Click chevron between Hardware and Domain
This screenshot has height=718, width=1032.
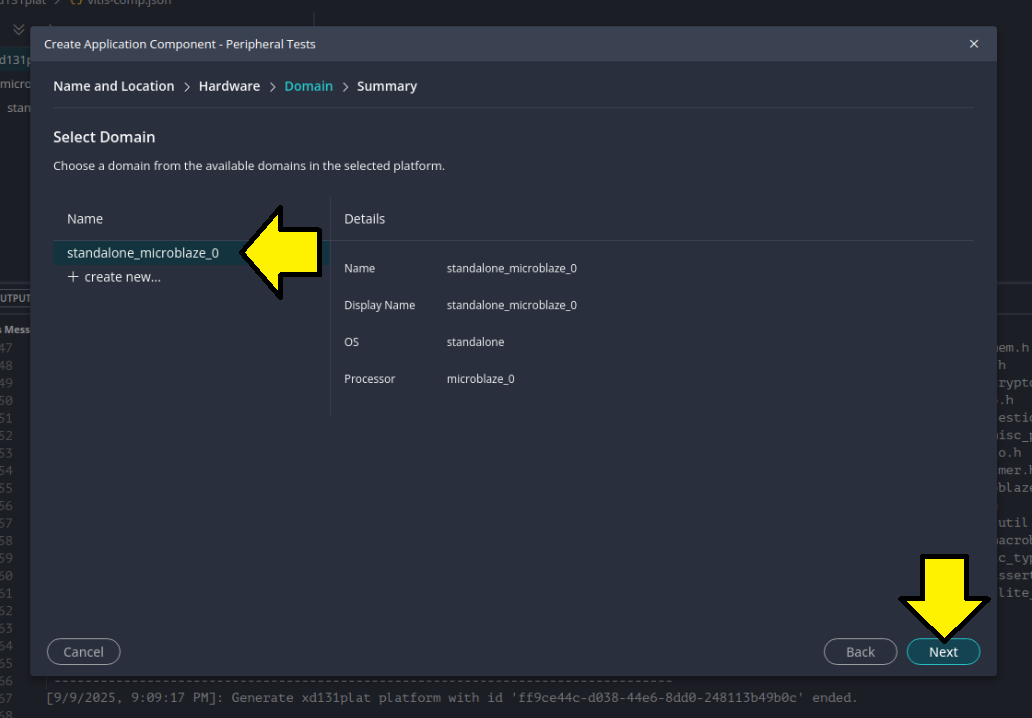272,87
